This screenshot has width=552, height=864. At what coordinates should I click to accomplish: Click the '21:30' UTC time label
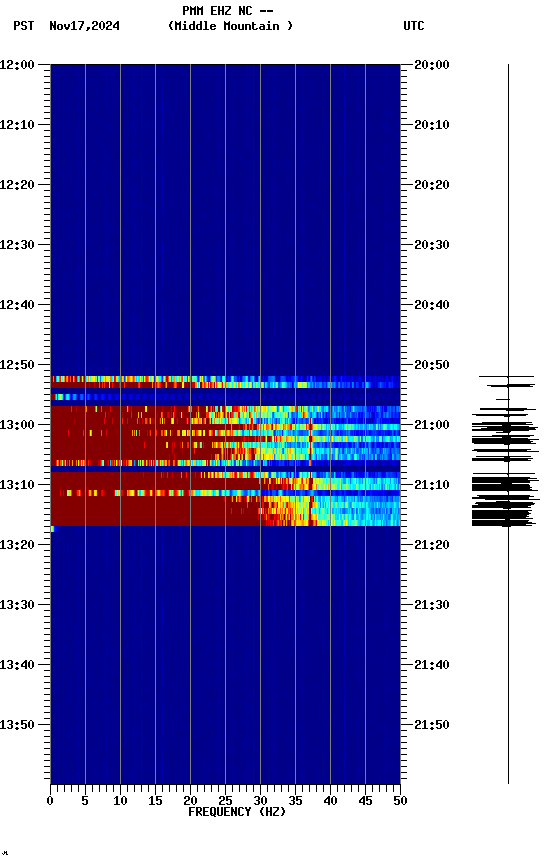click(x=432, y=605)
